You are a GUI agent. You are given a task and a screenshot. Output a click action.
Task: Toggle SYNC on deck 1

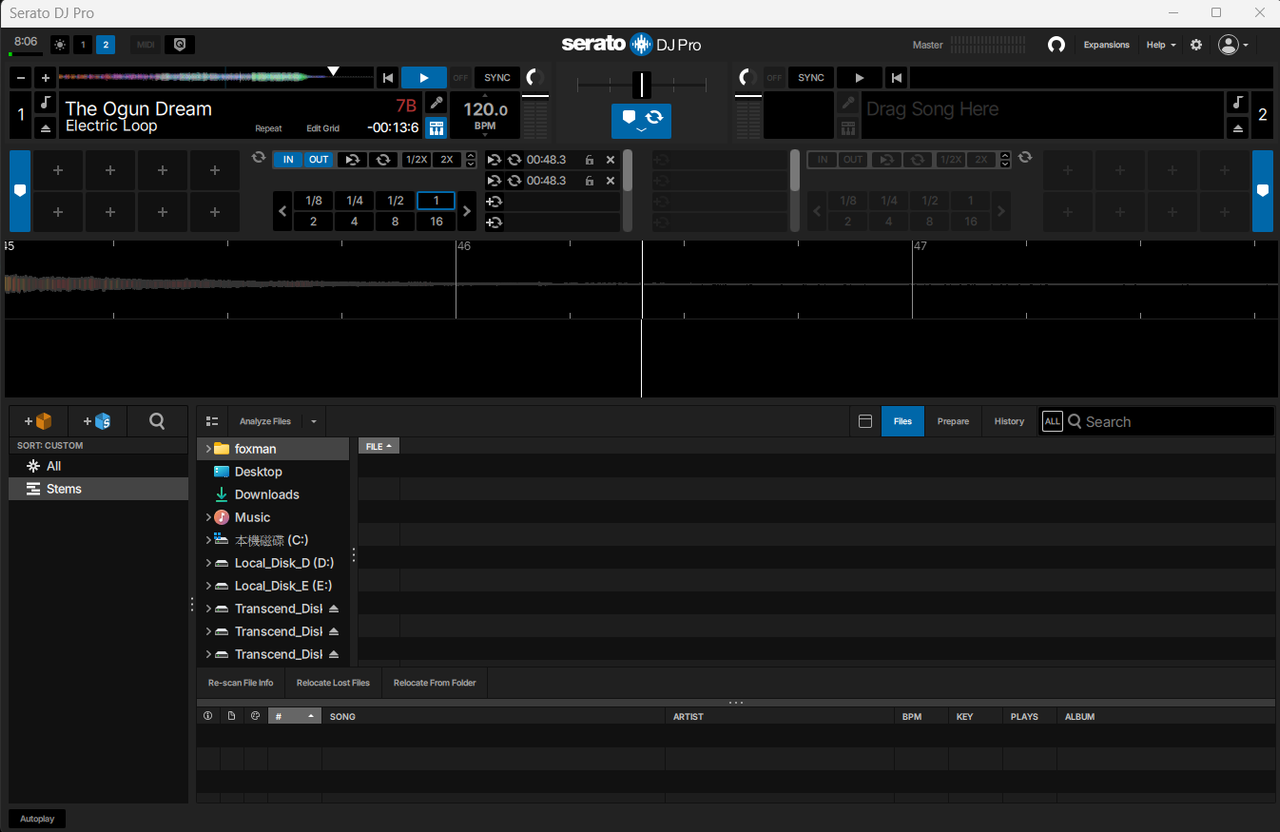[x=497, y=78]
